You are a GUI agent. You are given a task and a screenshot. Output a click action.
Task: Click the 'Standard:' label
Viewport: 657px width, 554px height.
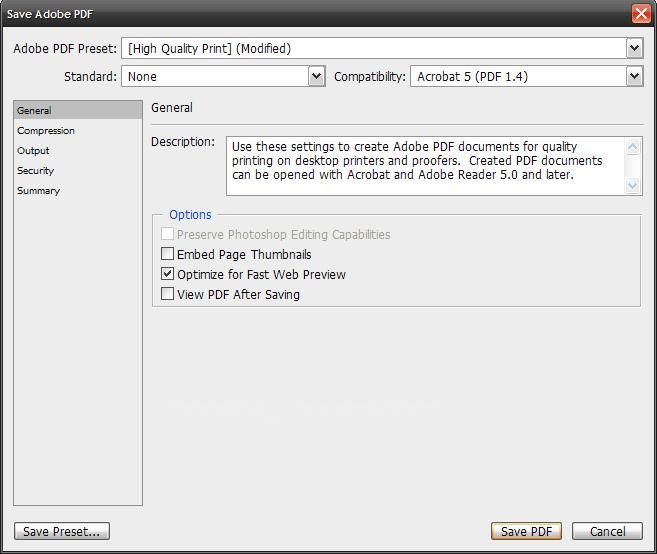pyautogui.click(x=91, y=77)
